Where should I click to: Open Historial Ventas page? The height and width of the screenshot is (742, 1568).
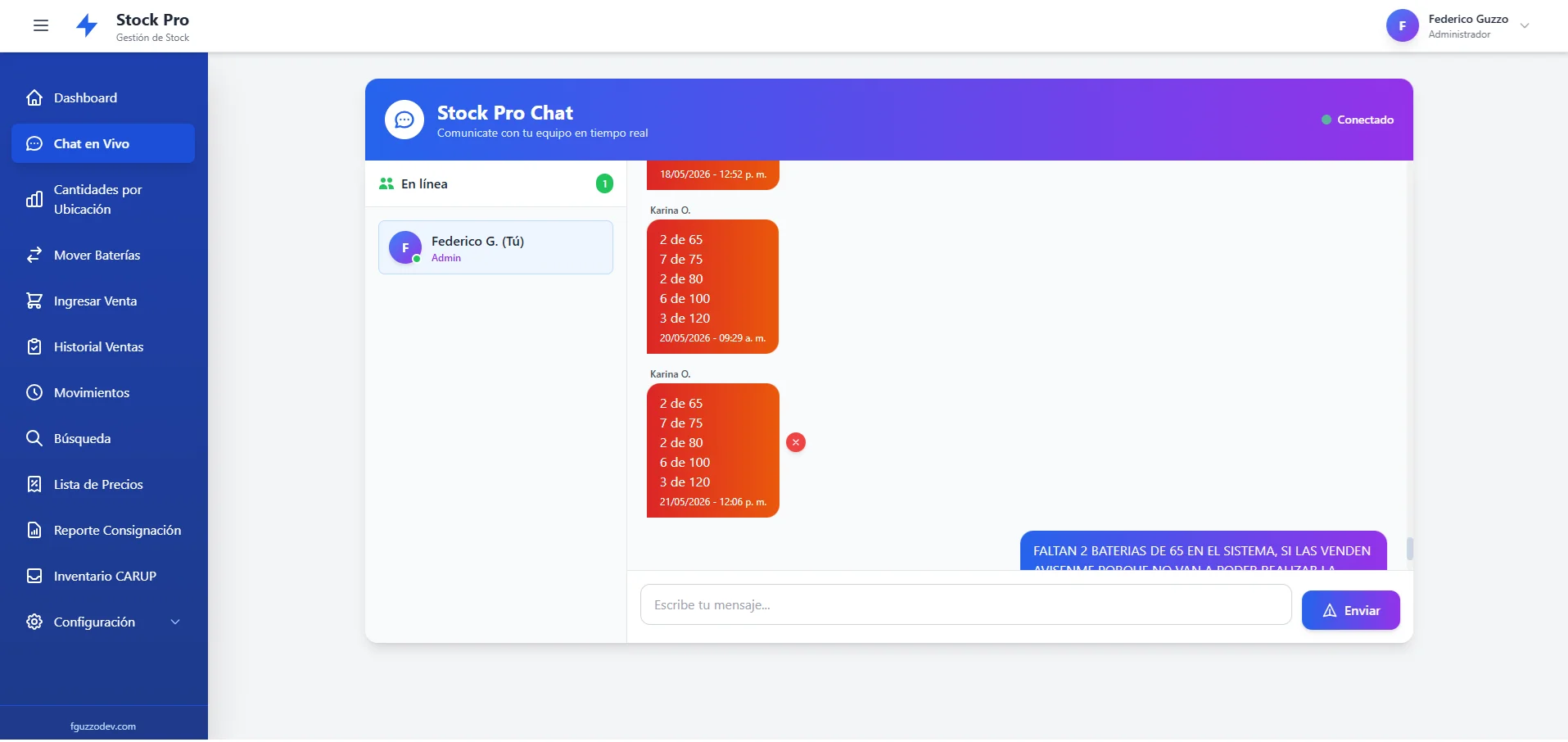pyautogui.click(x=103, y=346)
